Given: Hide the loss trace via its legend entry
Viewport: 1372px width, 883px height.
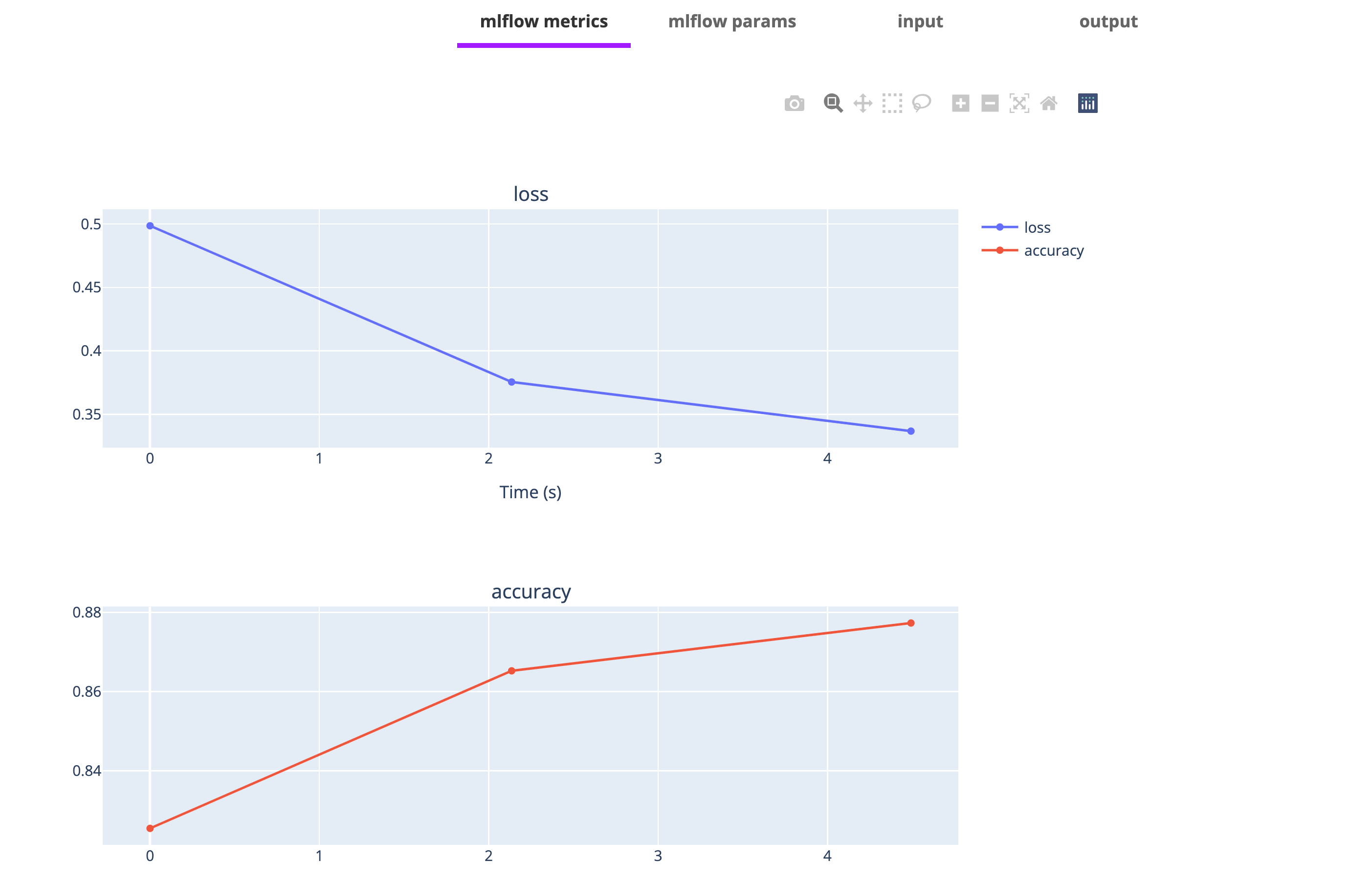Looking at the screenshot, I should (1037, 227).
